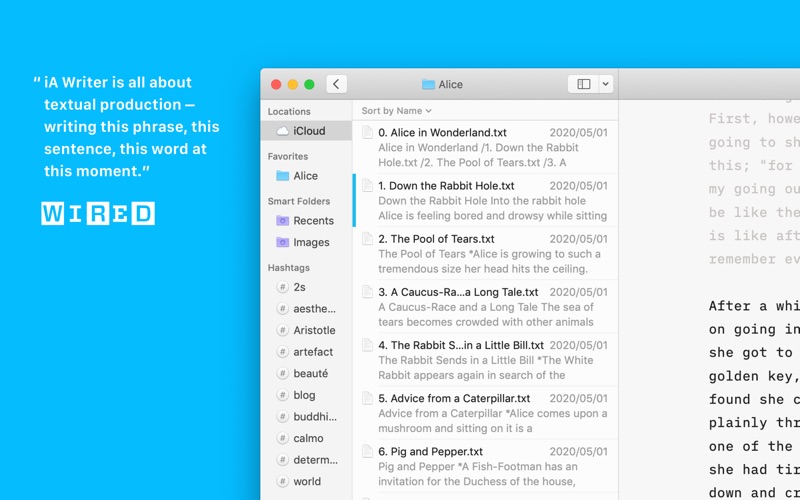Open the Sort by Name dropdown
Image resolution: width=800 pixels, height=500 pixels.
[x=396, y=111]
